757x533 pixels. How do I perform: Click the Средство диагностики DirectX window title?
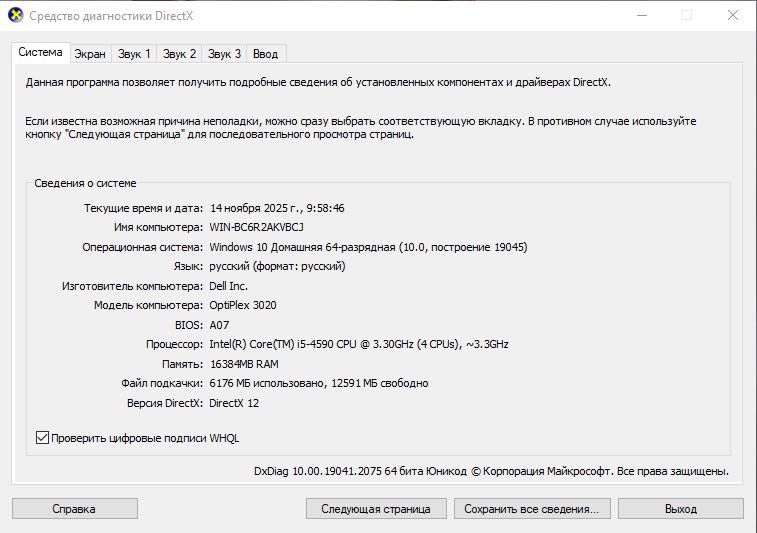[111, 16]
